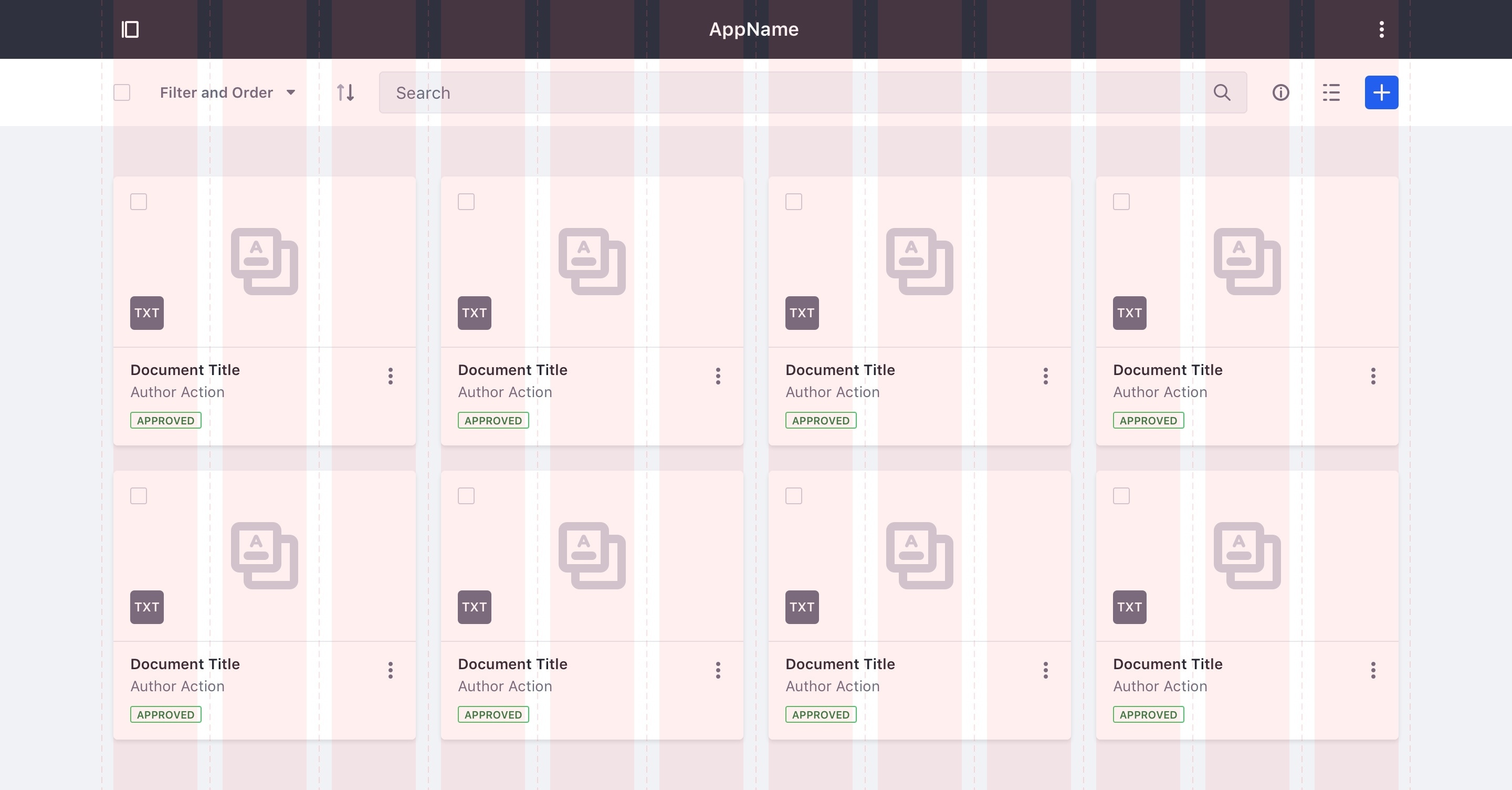Select the first document card's checkbox

pyautogui.click(x=139, y=202)
